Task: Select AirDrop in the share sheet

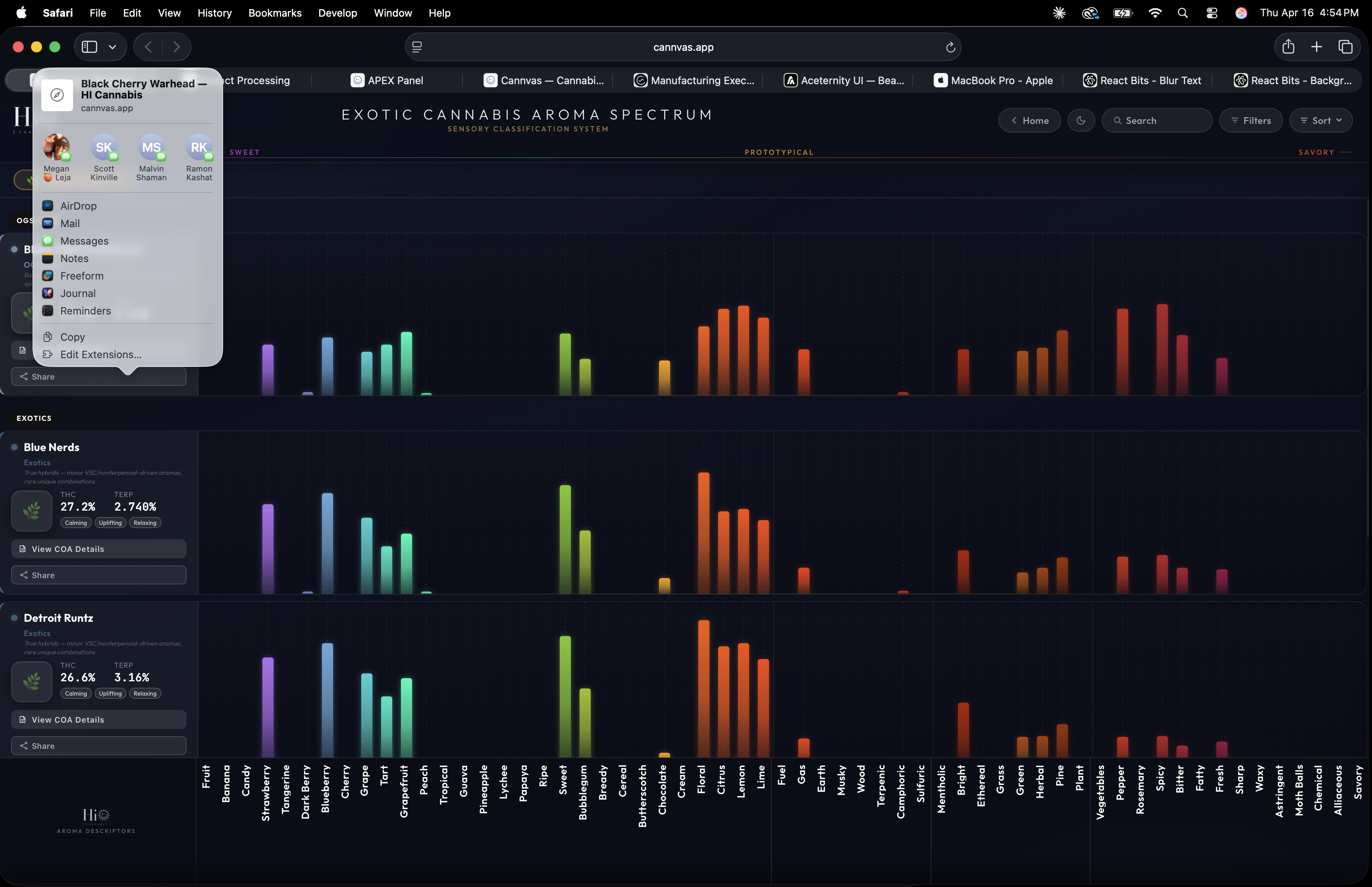Action: 78,206
